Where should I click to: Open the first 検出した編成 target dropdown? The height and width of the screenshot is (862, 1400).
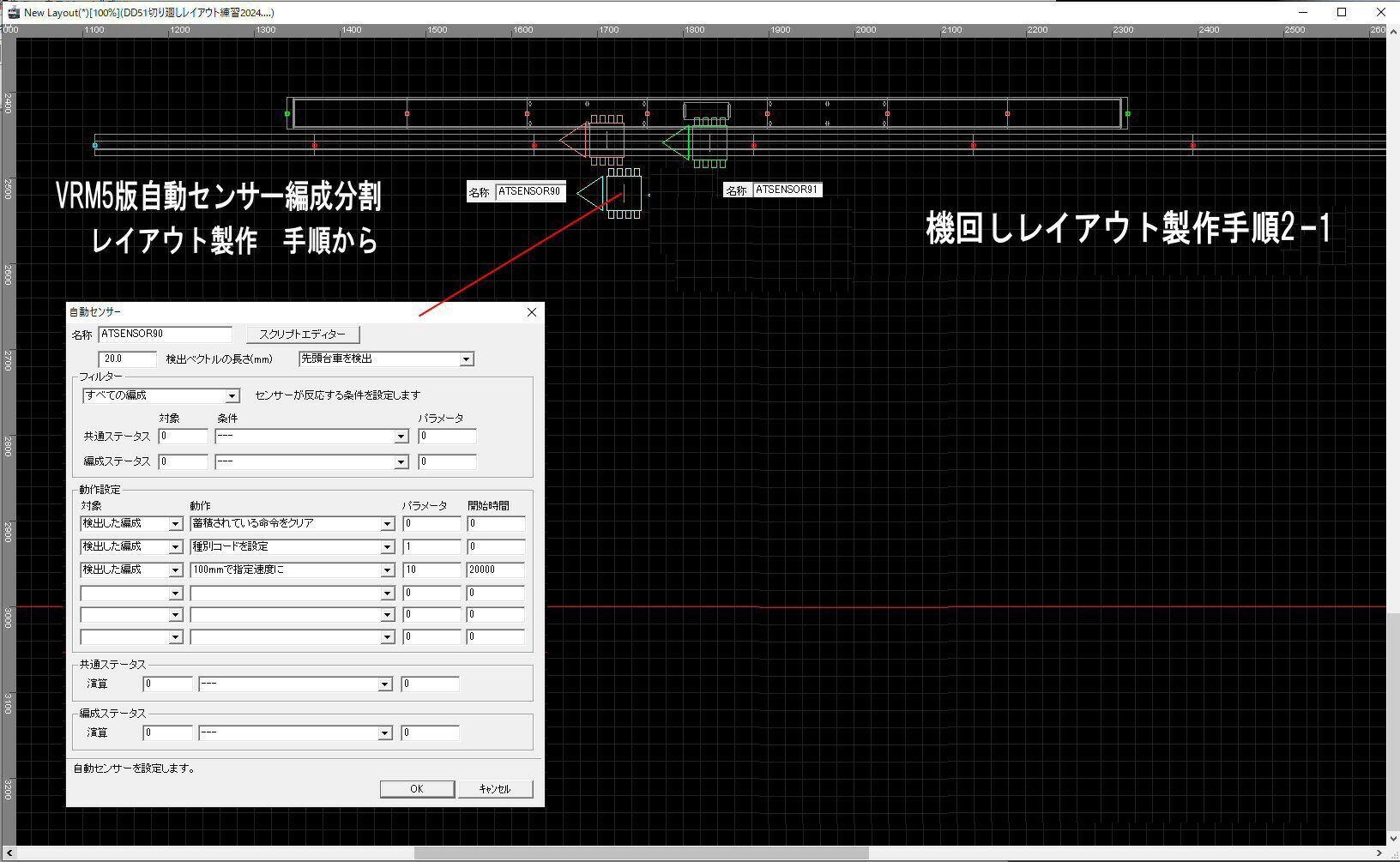[x=176, y=523]
